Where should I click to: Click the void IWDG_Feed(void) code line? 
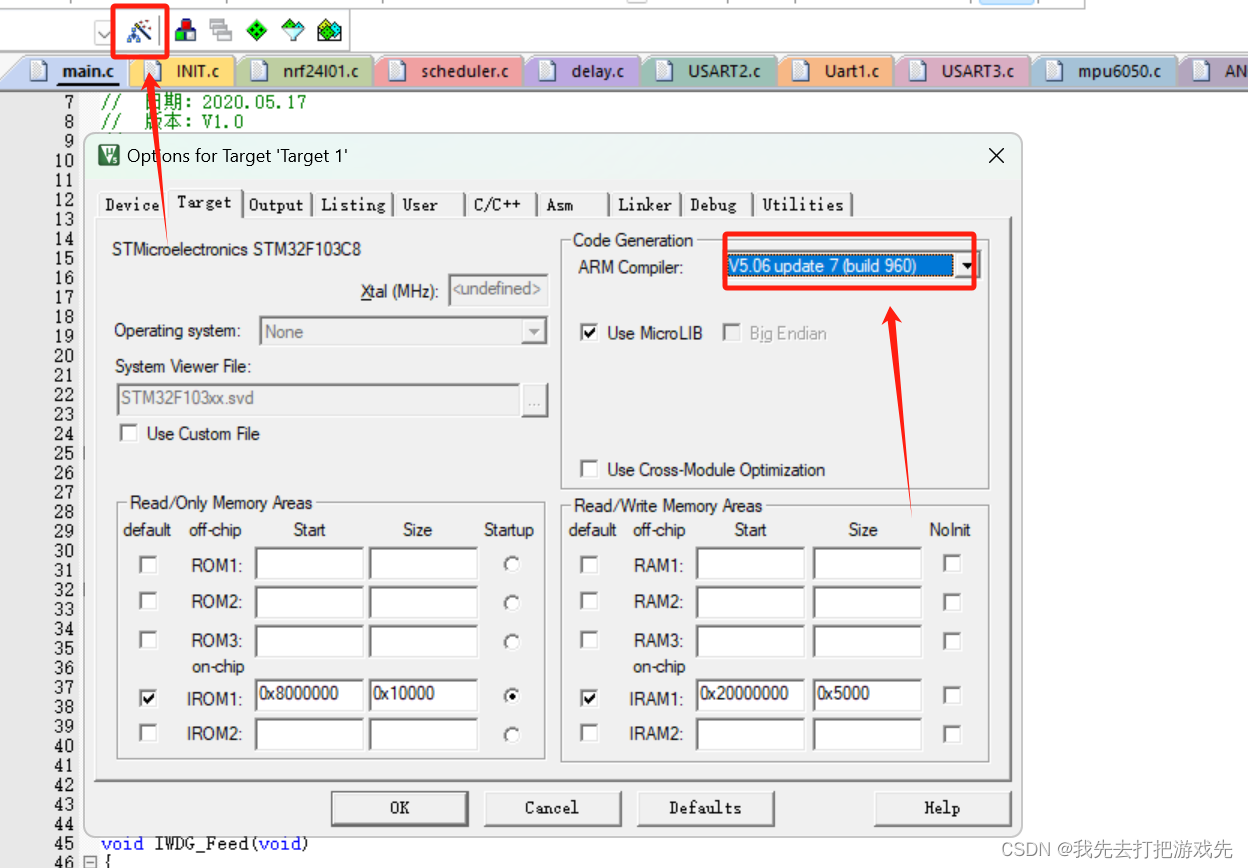[x=205, y=844]
